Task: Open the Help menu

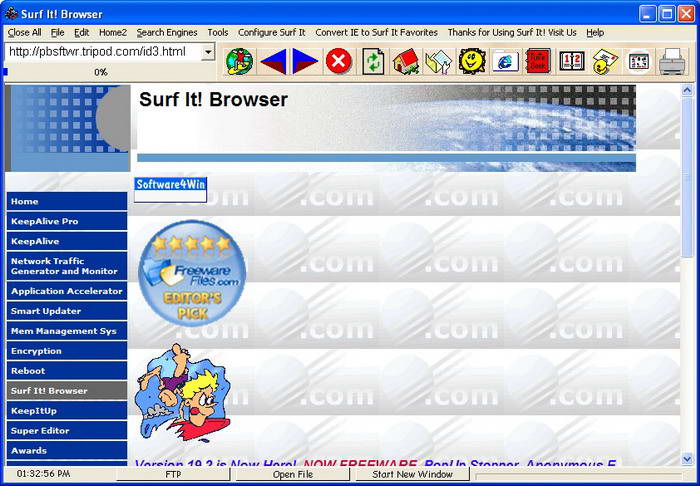Action: (x=595, y=33)
